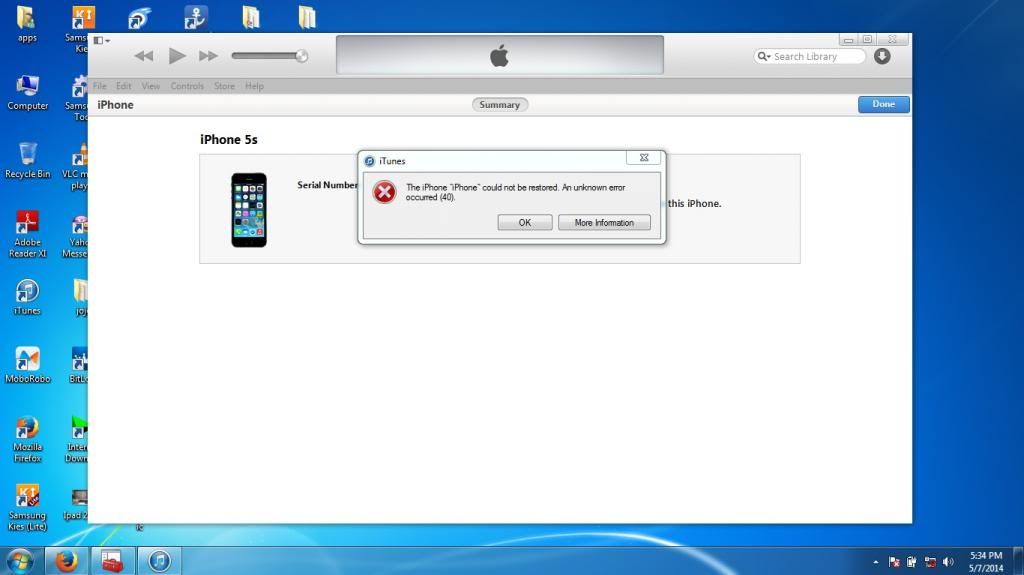Click the power/battery tray icon
Screen dimensions: 1024x575
pyautogui.click(x=912, y=562)
